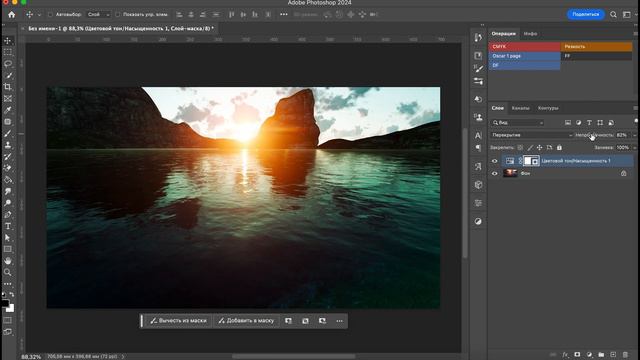Run the Резкость action button
The image size is (640, 360).
tap(597, 47)
